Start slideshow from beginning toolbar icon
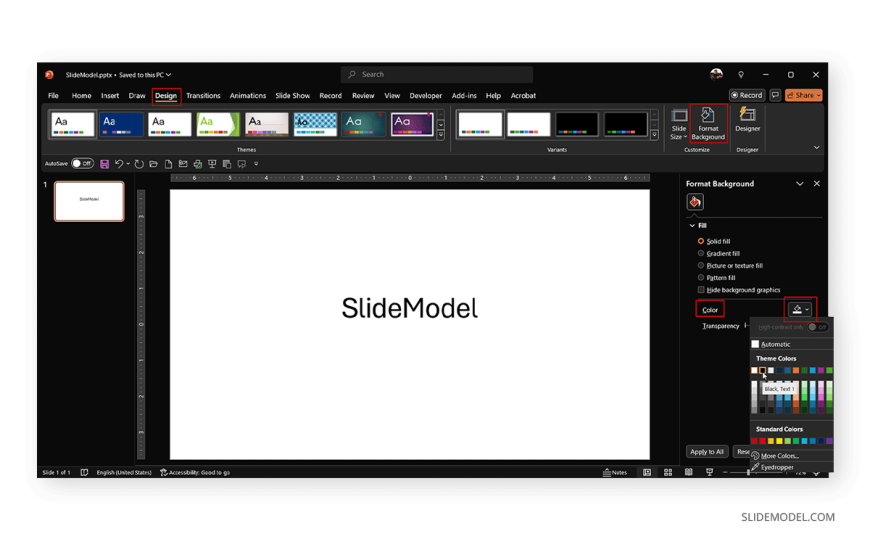The height and width of the screenshot is (539, 870). [212, 164]
